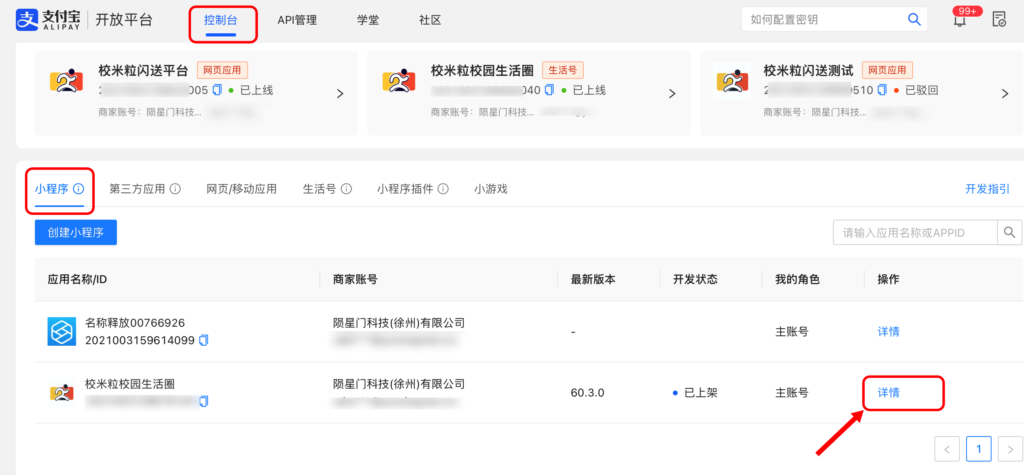Copy the 生活号 card app ID

[x=549, y=90]
